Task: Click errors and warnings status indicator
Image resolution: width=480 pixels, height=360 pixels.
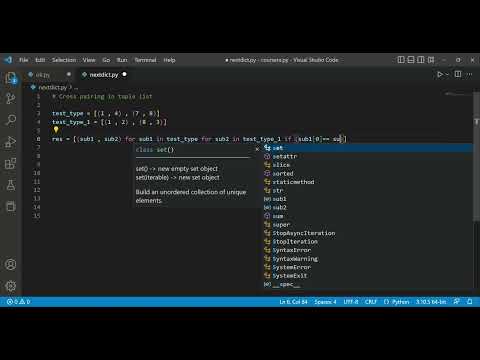Action: pyautogui.click(x=19, y=302)
